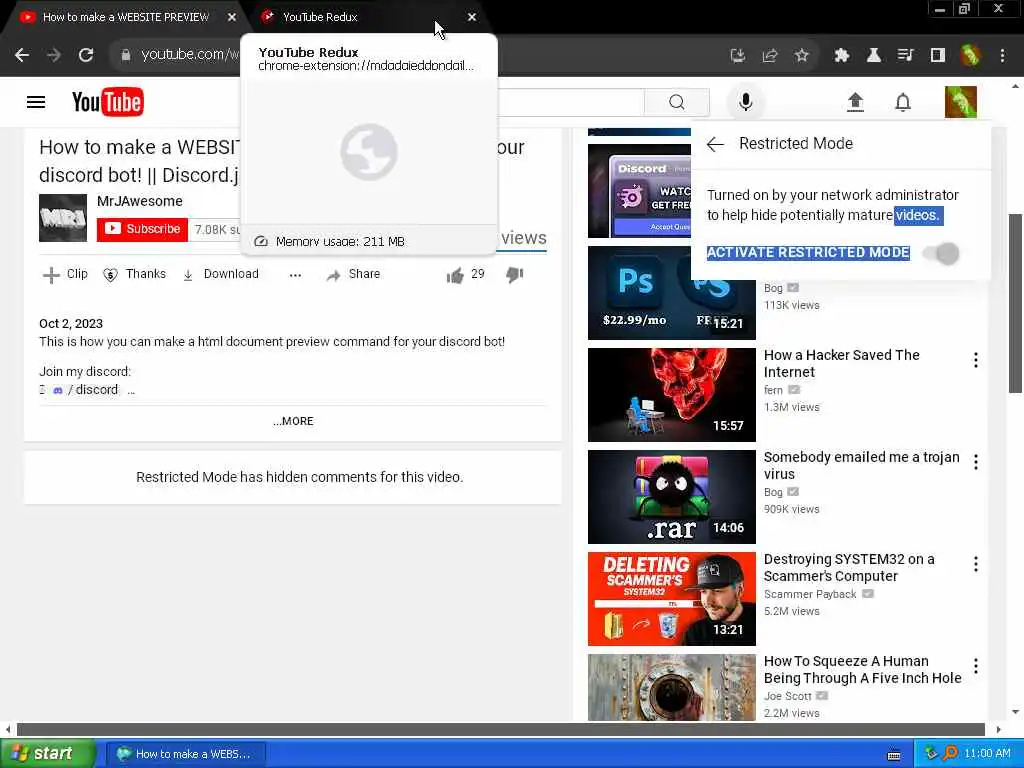The width and height of the screenshot is (1024, 768).
Task: Start voice search with the microphone icon
Action: [745, 102]
